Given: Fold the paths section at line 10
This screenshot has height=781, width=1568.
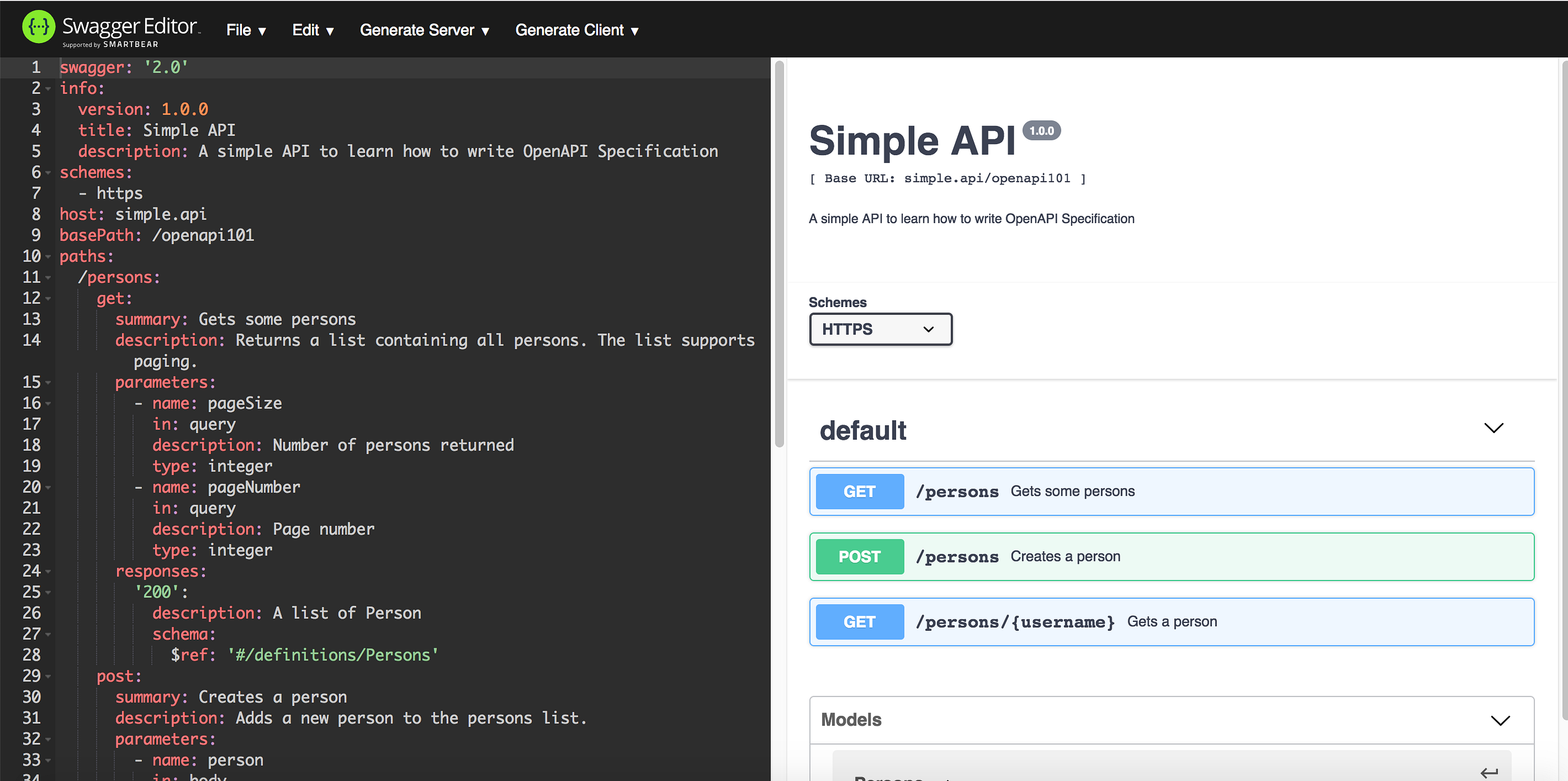Looking at the screenshot, I should coord(47,257).
